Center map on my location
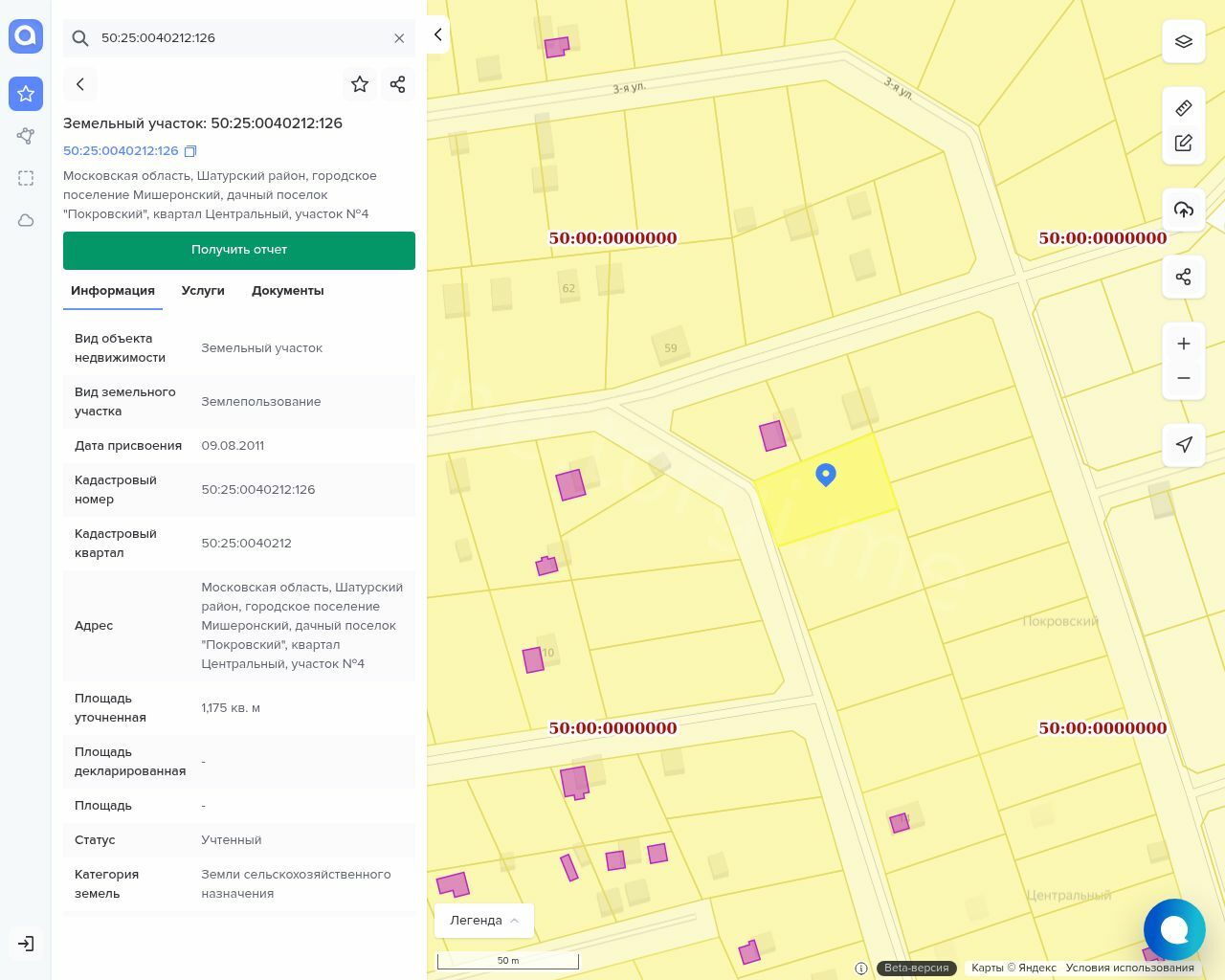Viewport: 1225px width, 980px height. click(1184, 445)
